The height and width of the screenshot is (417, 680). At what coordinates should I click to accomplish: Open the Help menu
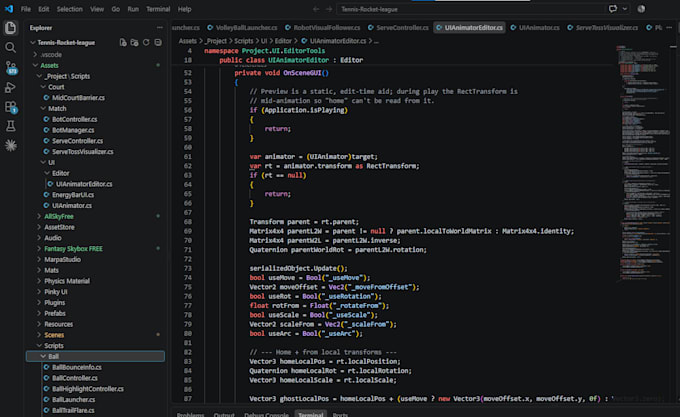click(184, 9)
